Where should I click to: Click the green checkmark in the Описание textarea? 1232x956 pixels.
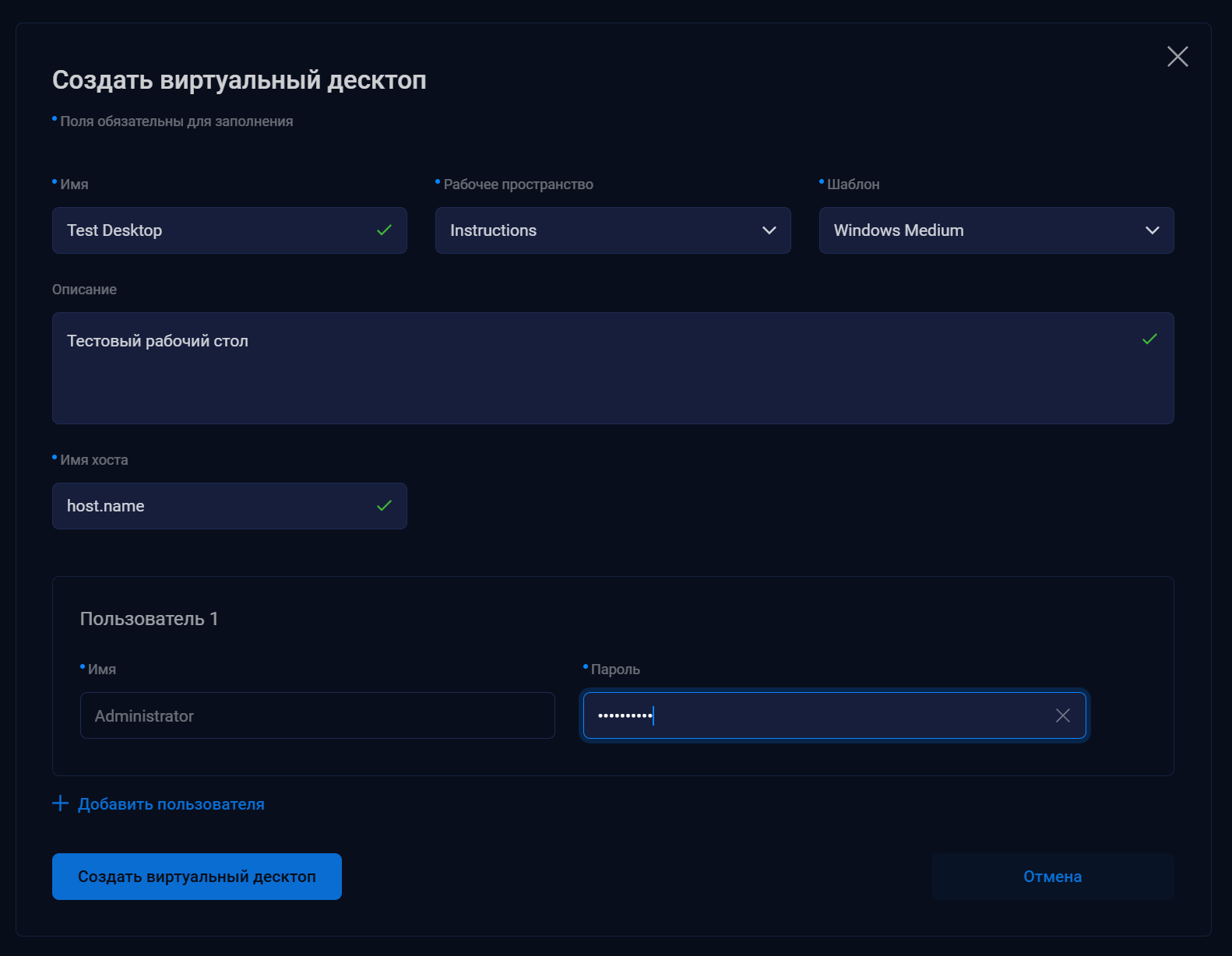click(1149, 339)
